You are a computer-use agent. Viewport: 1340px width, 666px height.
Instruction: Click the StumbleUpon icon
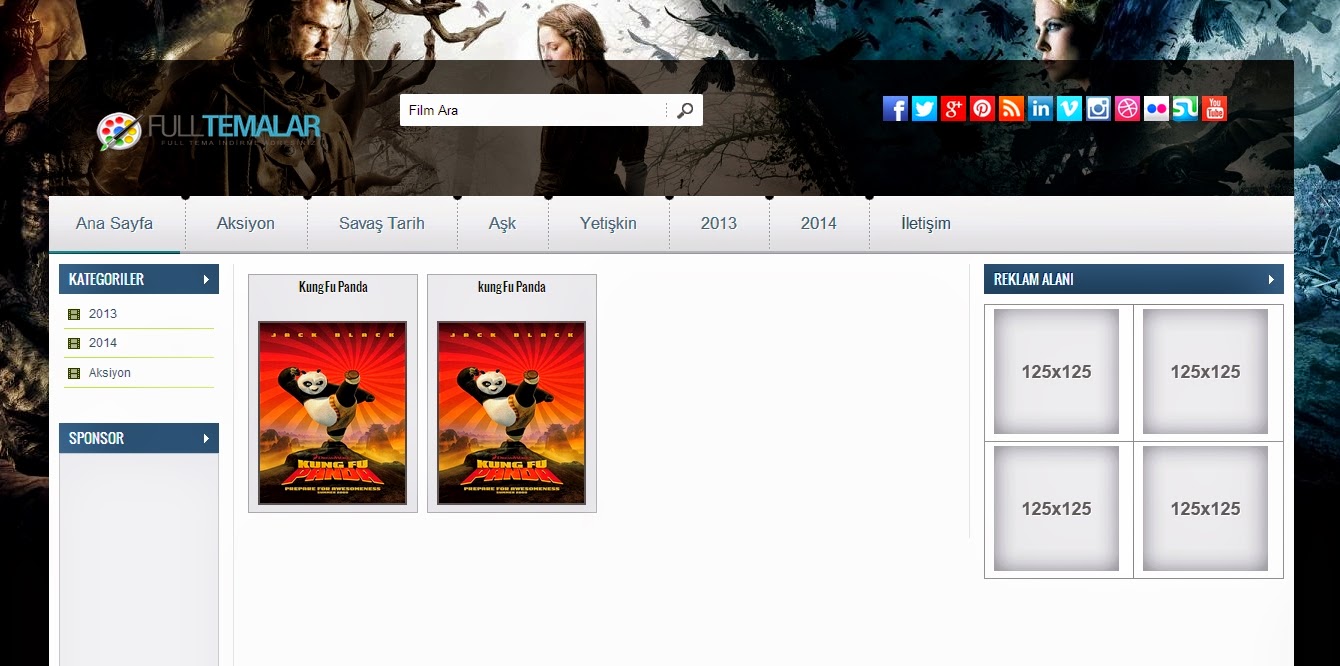click(x=1185, y=109)
